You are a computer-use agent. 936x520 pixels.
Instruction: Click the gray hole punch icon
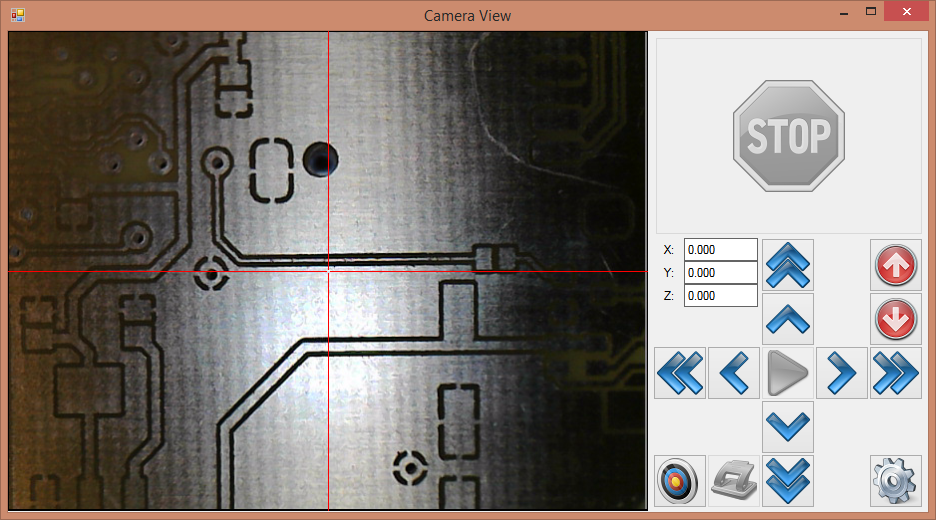point(734,481)
